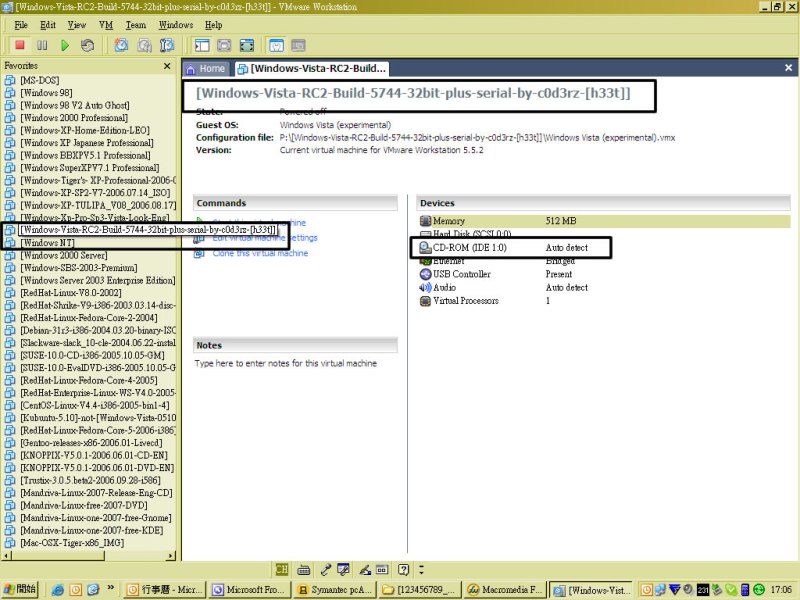Click the Windows Start button
The width and height of the screenshot is (800, 600).
click(20, 589)
